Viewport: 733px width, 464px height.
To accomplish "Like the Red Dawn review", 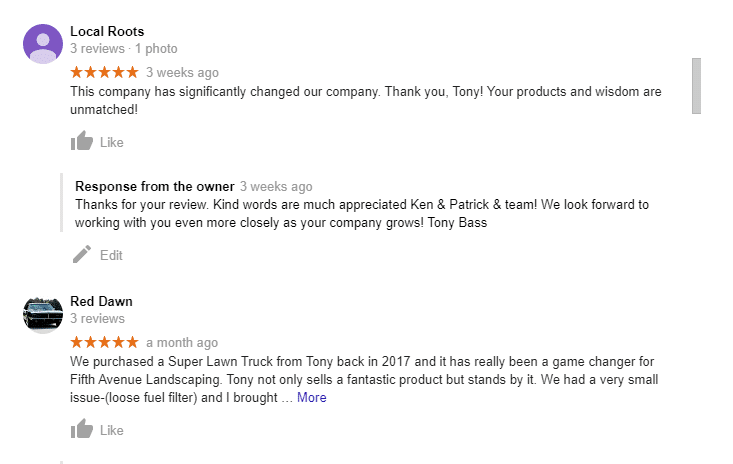I will (97, 429).
